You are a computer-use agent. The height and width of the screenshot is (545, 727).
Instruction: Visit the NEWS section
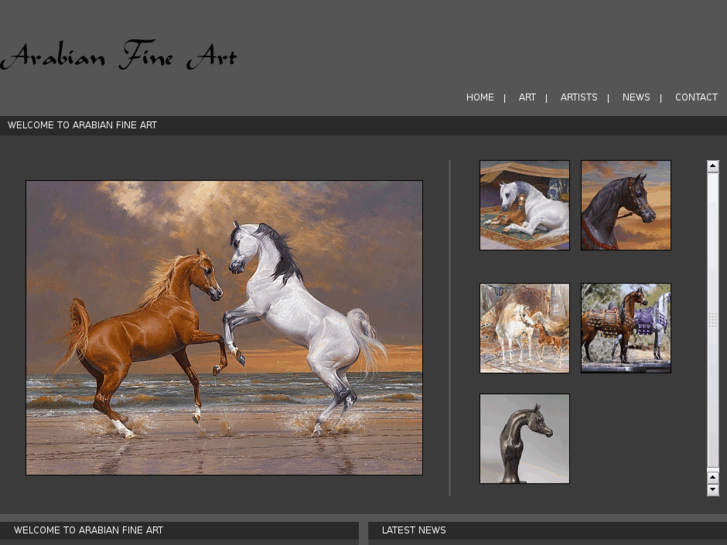[x=636, y=97]
